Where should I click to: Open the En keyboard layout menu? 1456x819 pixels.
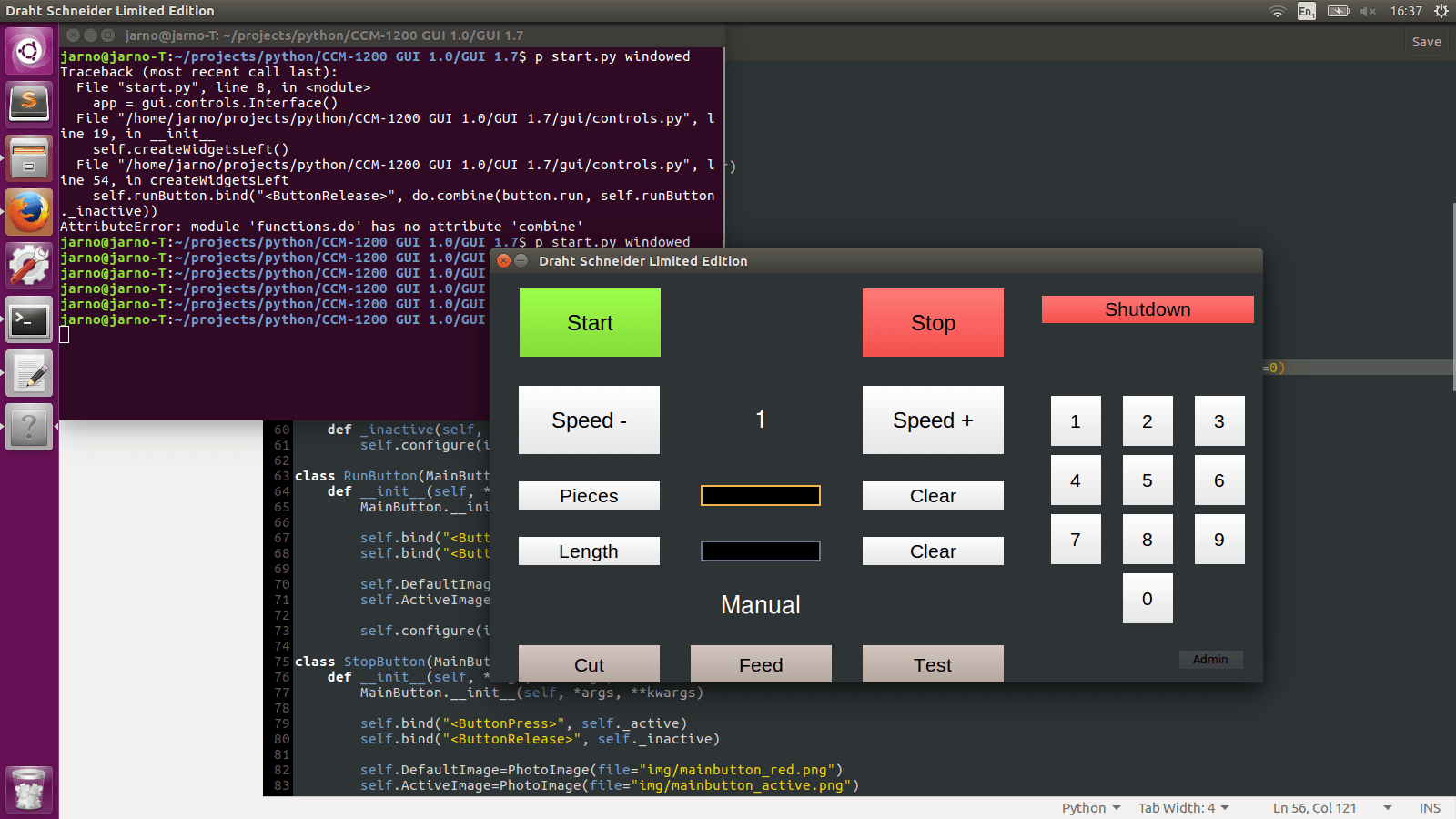(x=1305, y=11)
